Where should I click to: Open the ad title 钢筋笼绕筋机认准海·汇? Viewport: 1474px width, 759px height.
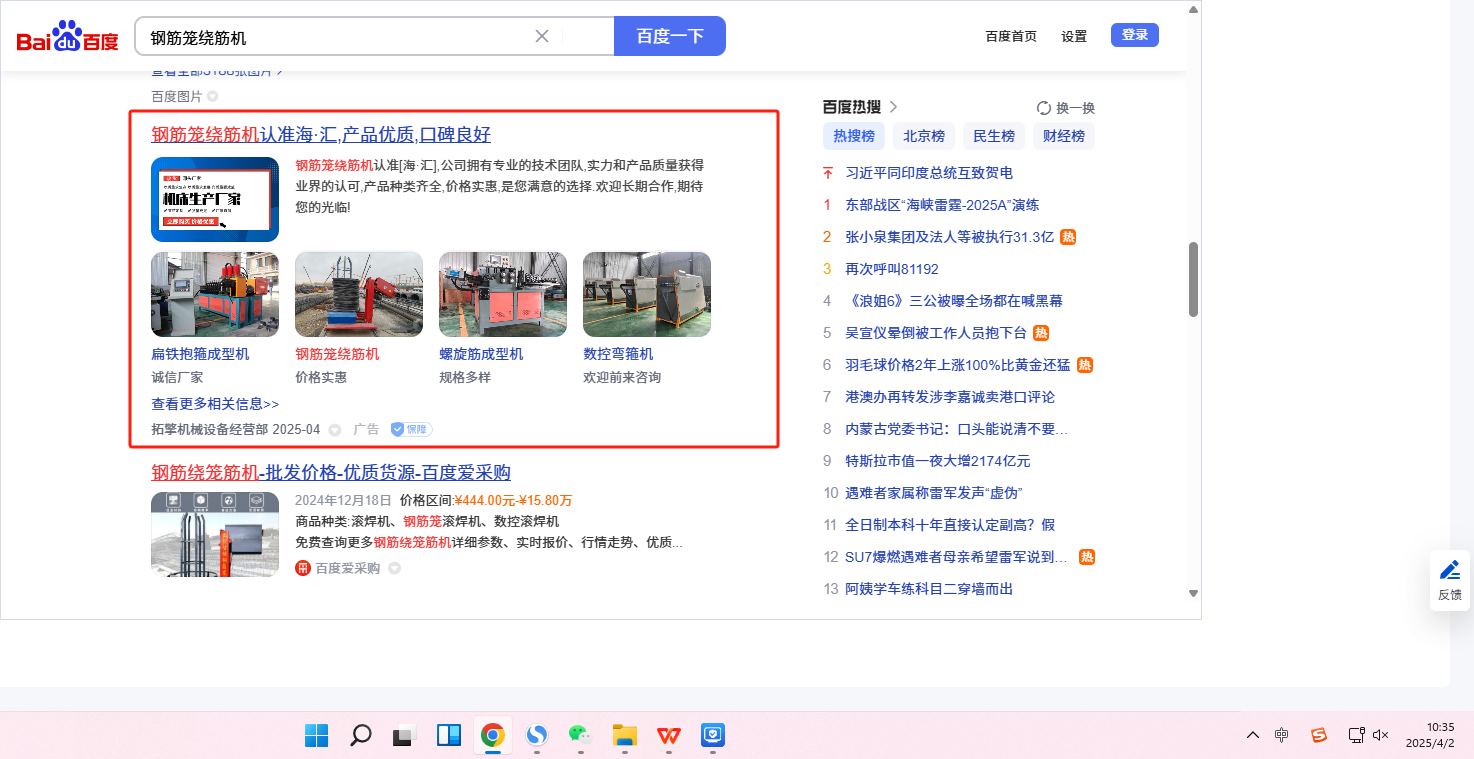coord(321,135)
